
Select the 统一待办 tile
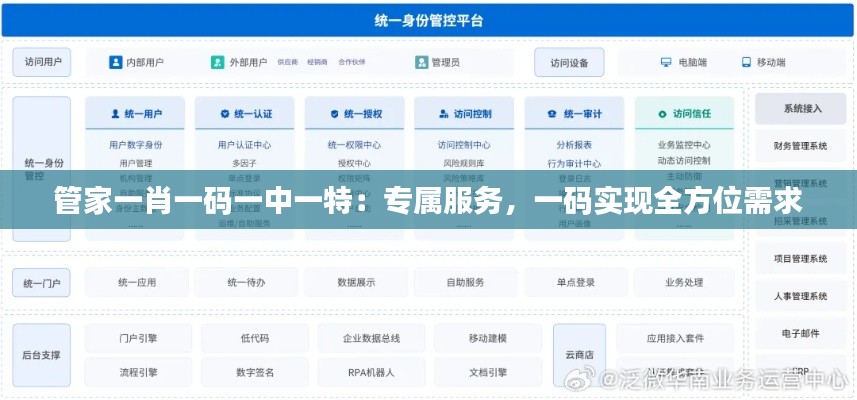(x=246, y=283)
